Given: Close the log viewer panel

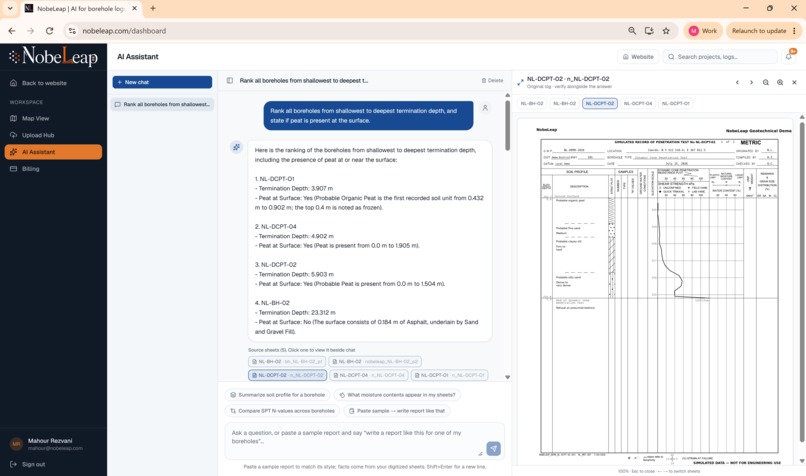Looking at the screenshot, I should tap(794, 82).
